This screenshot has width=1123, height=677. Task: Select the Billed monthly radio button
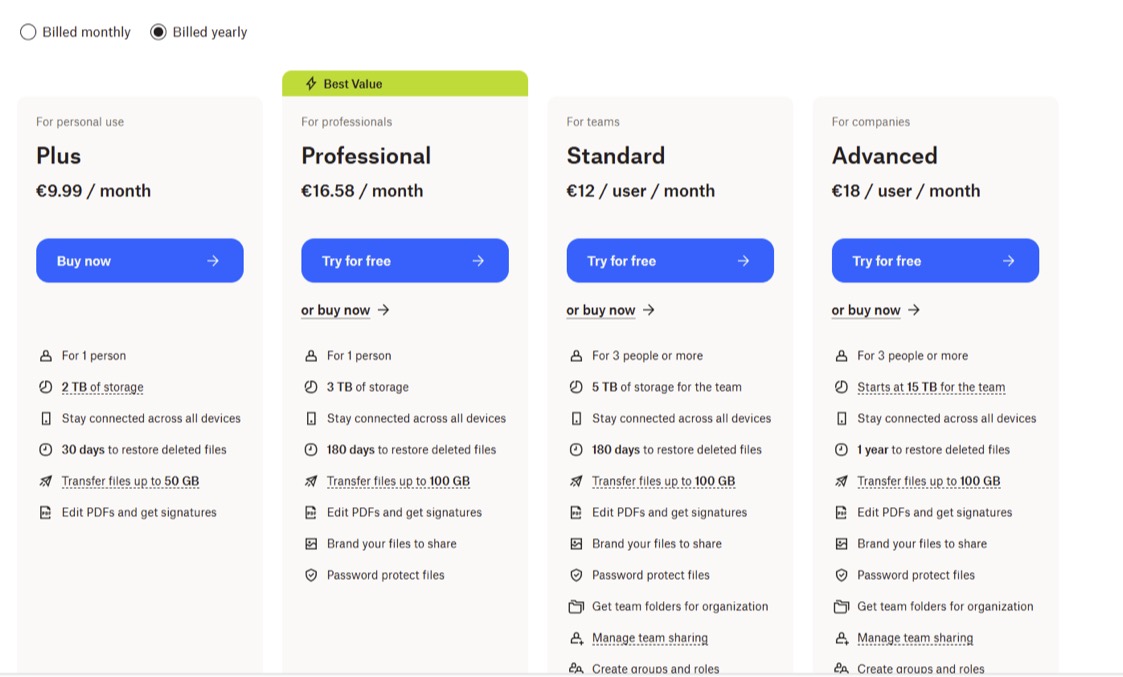pyautogui.click(x=28, y=32)
